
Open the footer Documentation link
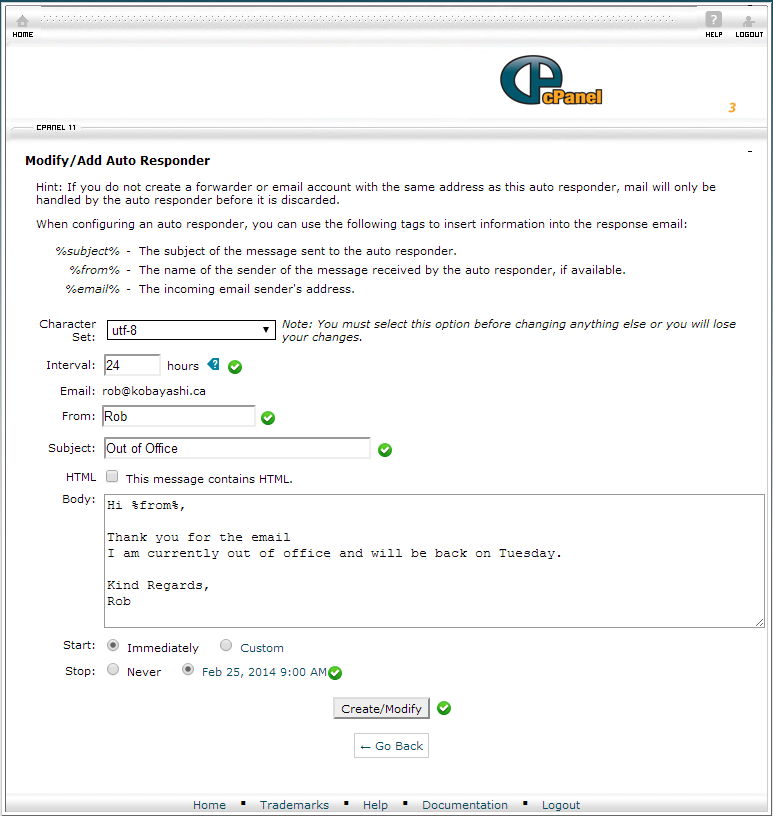pos(465,805)
